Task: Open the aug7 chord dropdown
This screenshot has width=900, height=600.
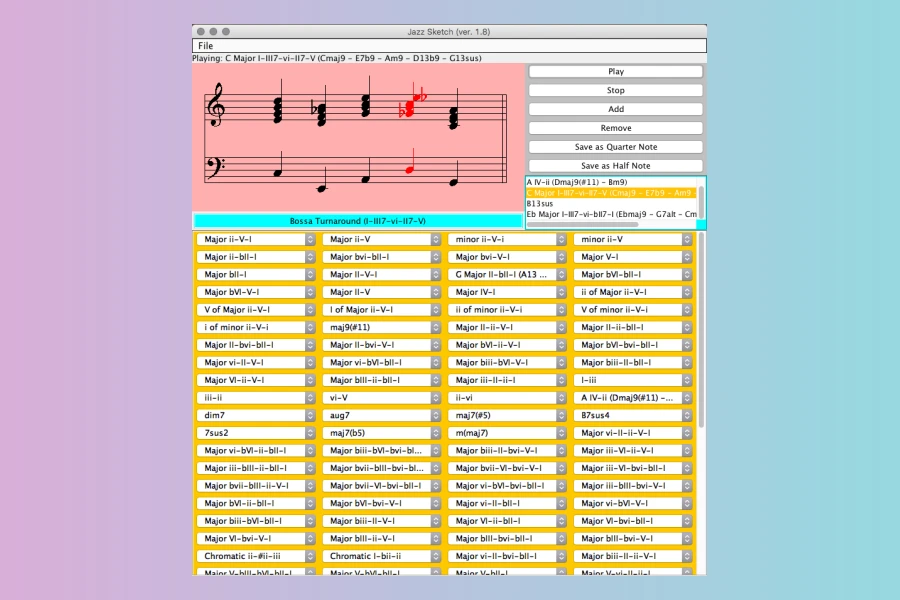Action: pos(382,415)
